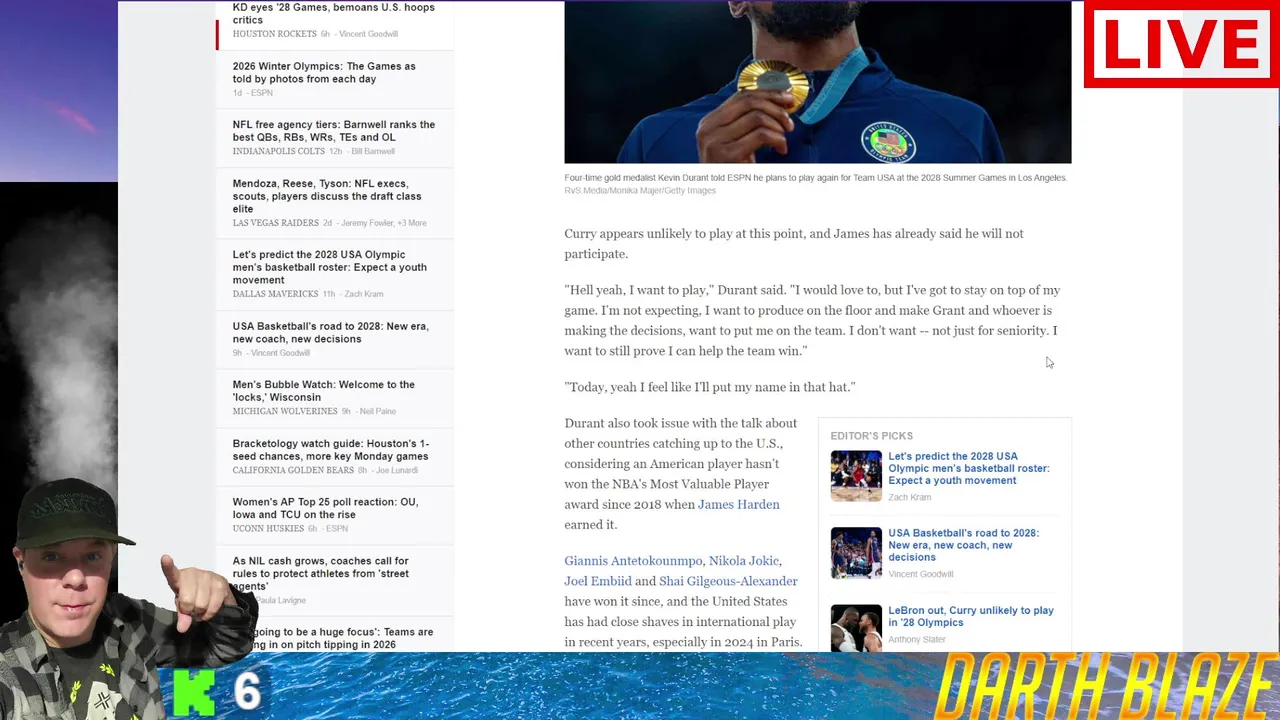This screenshot has height=720, width=1280.
Task: Open the pitch tipping in 2026 story
Action: coord(335,638)
